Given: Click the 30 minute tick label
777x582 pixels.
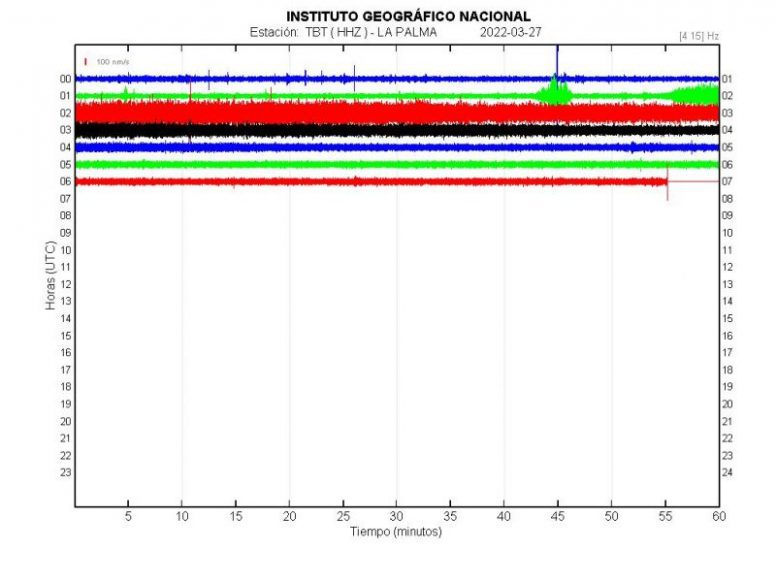Looking at the screenshot, I should [396, 516].
